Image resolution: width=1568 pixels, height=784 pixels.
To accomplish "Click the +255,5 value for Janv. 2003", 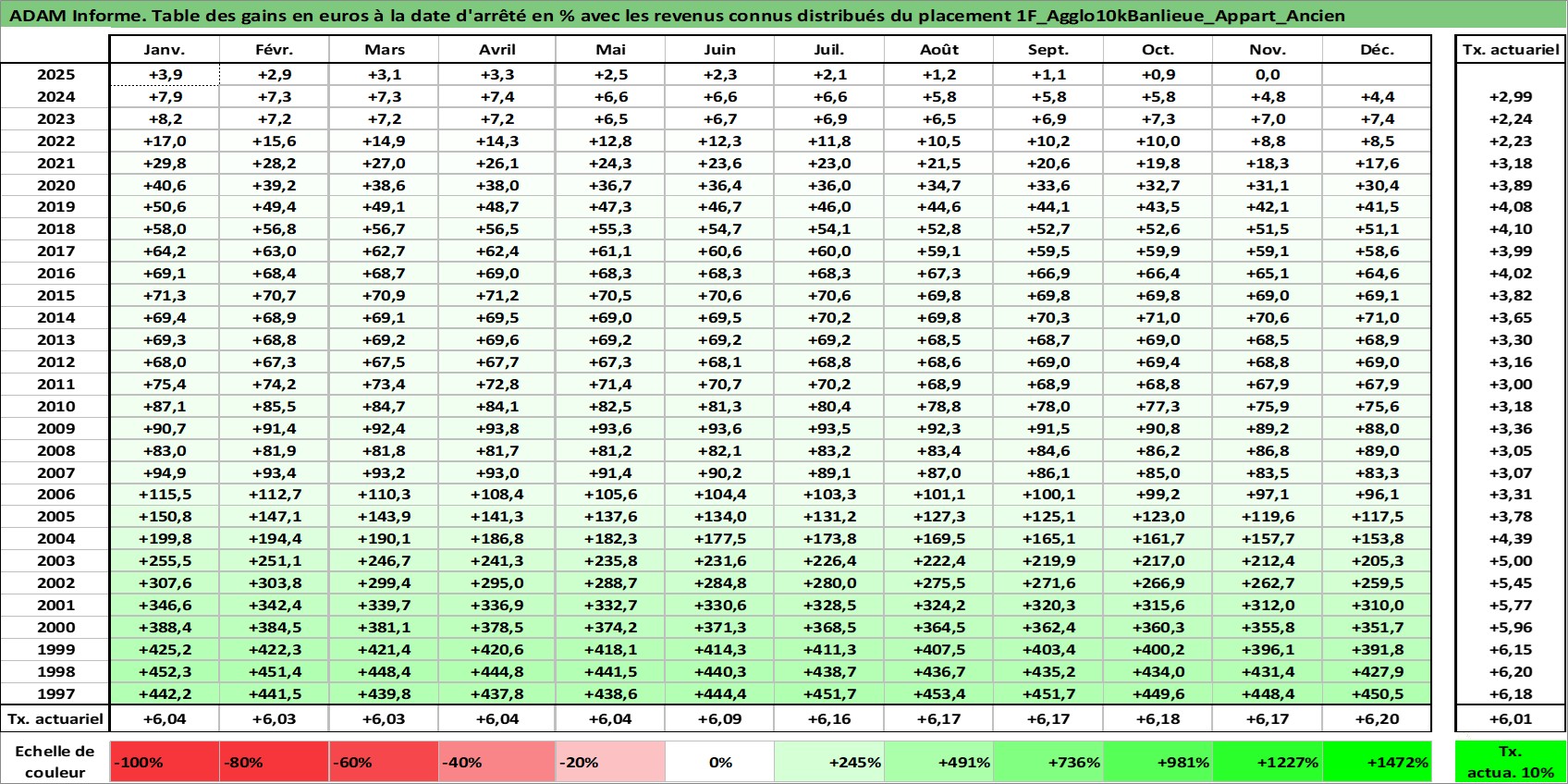I will (x=165, y=561).
